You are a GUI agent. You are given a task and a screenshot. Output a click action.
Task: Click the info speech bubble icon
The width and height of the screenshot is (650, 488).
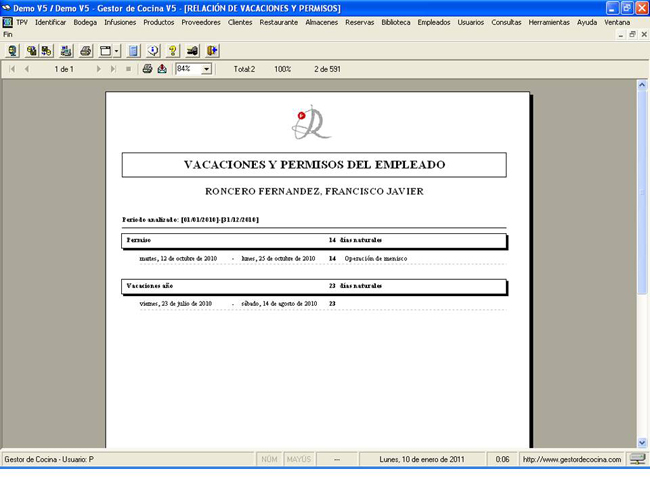click(x=153, y=50)
